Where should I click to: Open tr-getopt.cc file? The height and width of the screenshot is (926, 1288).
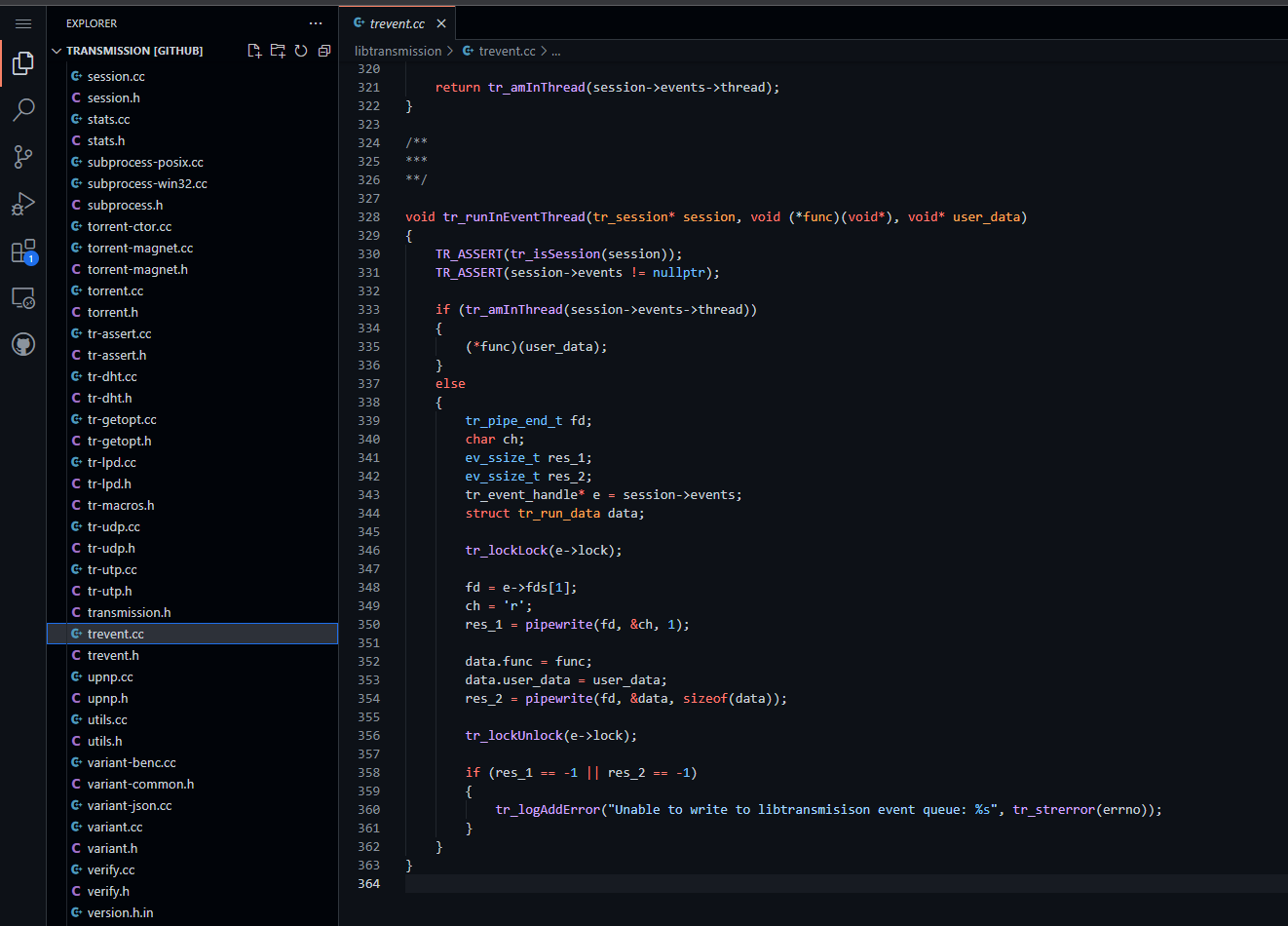tap(193, 419)
